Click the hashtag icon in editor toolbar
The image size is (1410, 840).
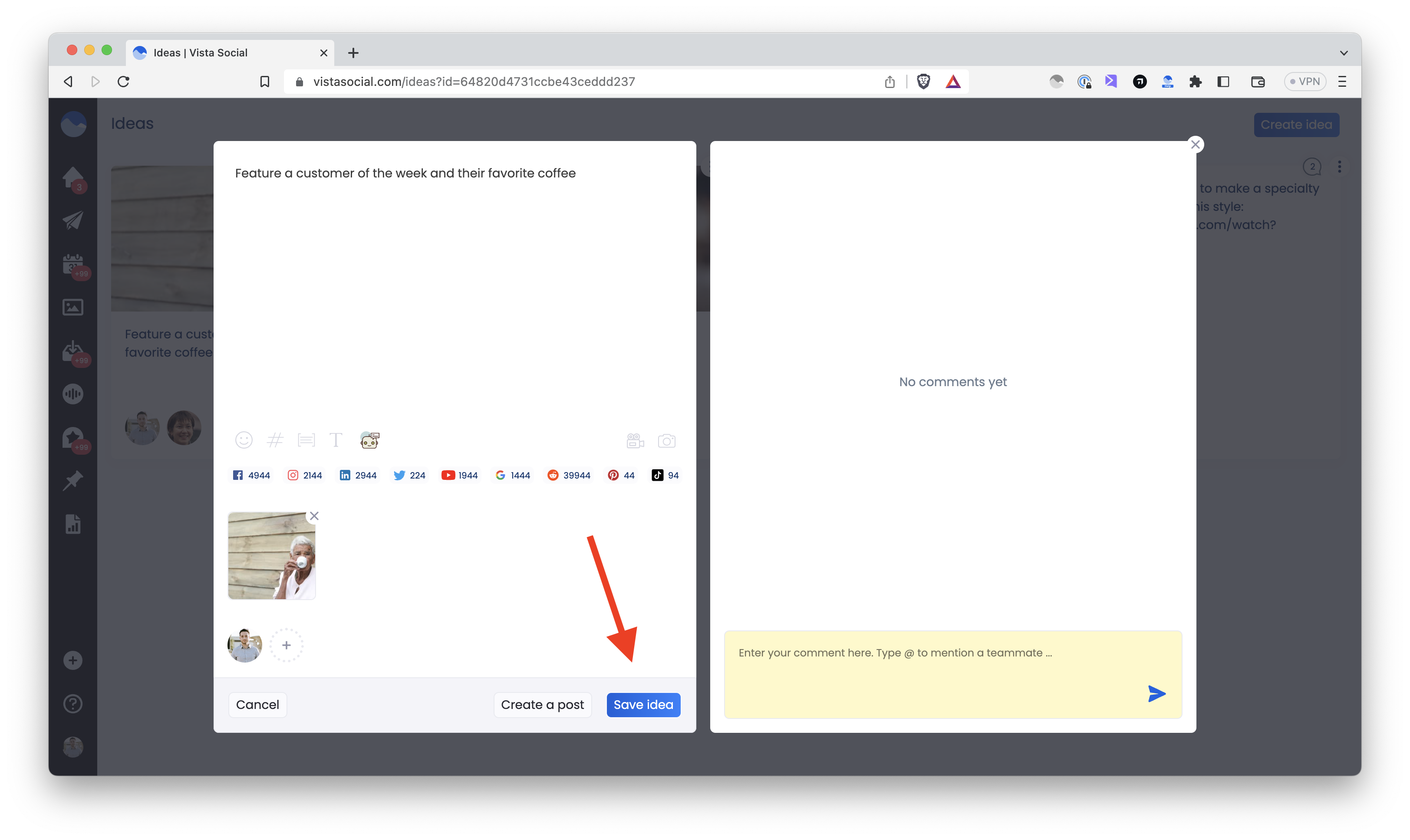click(275, 440)
